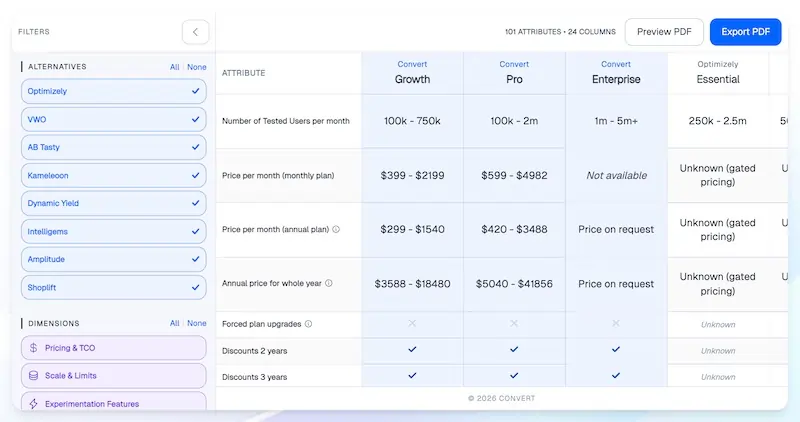Toggle the Shoplift alternative filter

pos(114,287)
